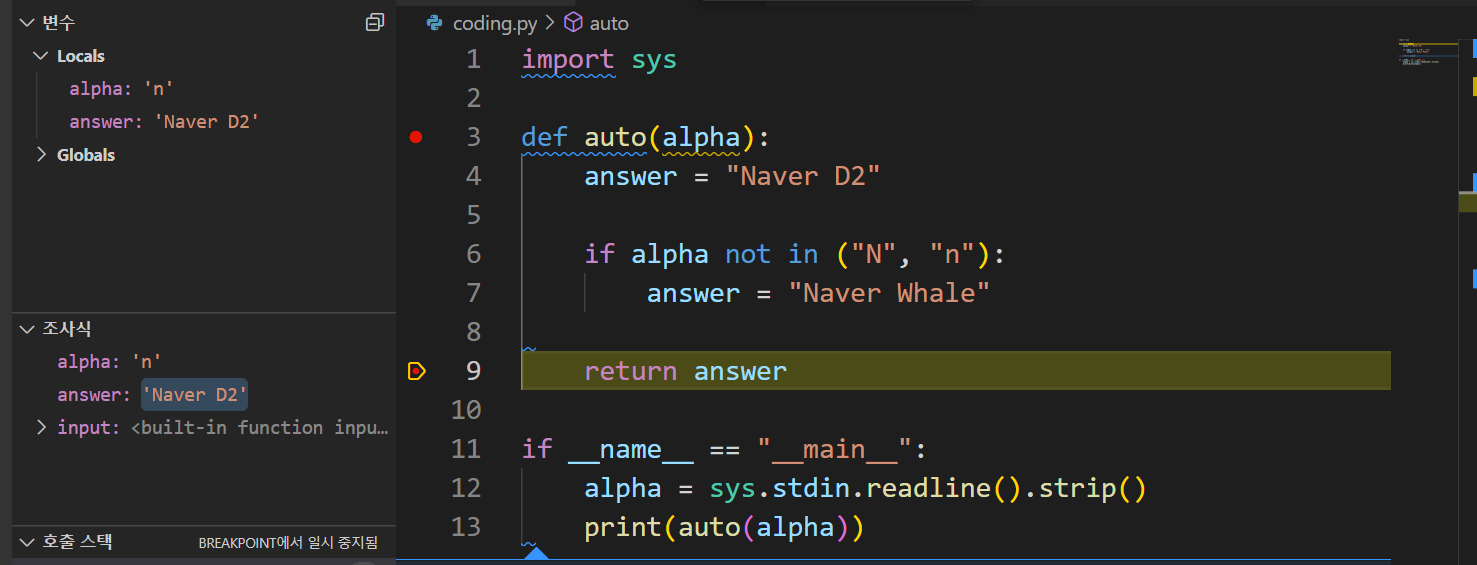Click 'sys.stdin.readline().strip()' on line 12
The height and width of the screenshot is (565, 1477).
[927, 488]
